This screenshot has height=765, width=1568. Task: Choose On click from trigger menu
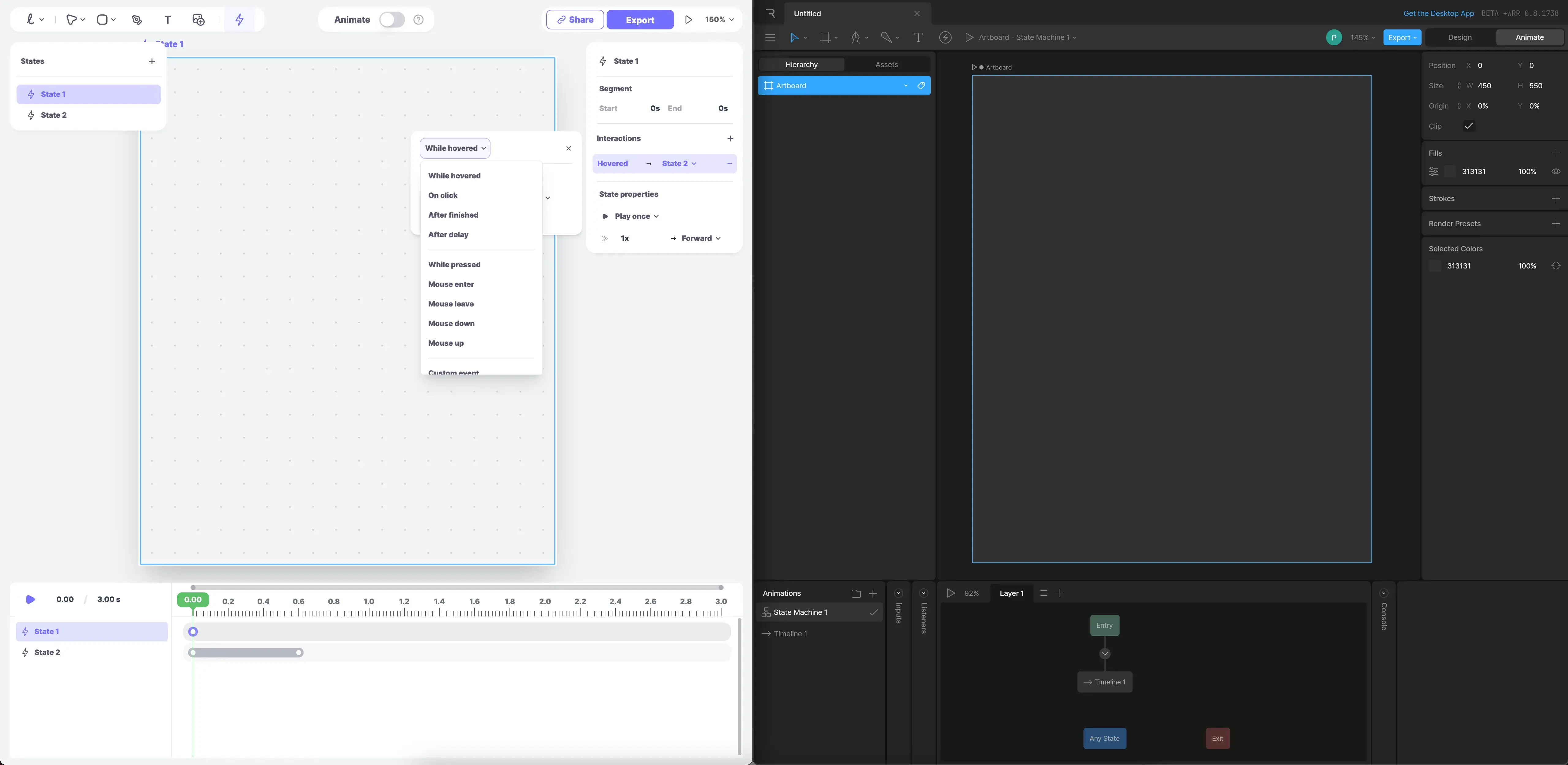tap(442, 196)
